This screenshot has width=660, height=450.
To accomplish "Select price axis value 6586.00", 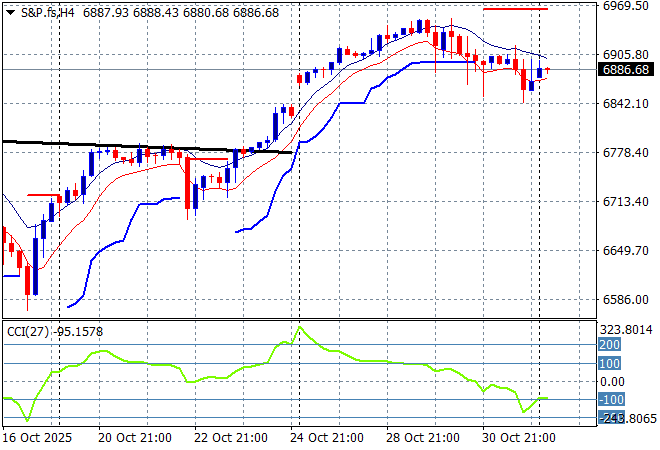I will 625,300.
